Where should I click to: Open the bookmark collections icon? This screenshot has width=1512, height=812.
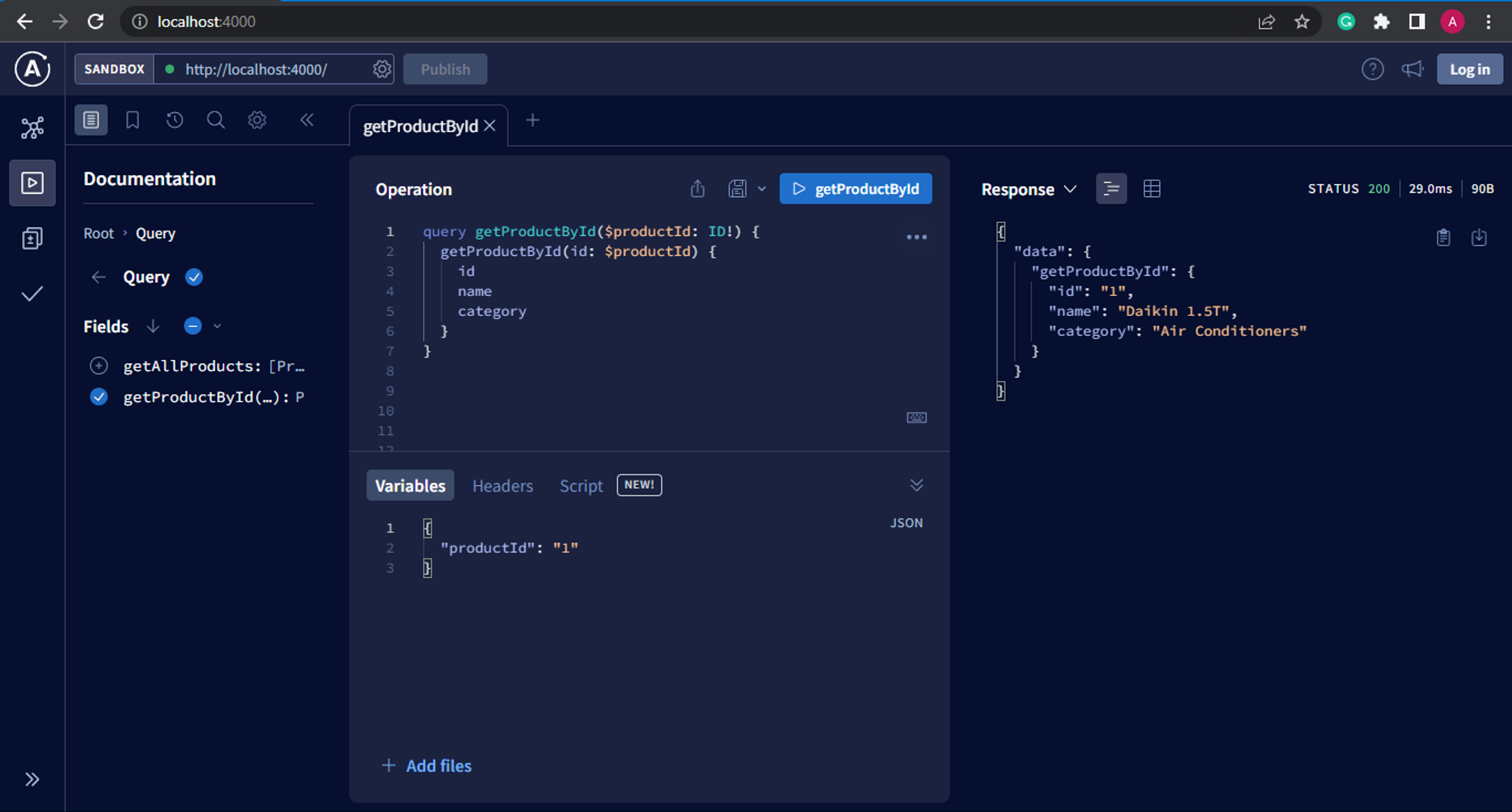tap(133, 120)
